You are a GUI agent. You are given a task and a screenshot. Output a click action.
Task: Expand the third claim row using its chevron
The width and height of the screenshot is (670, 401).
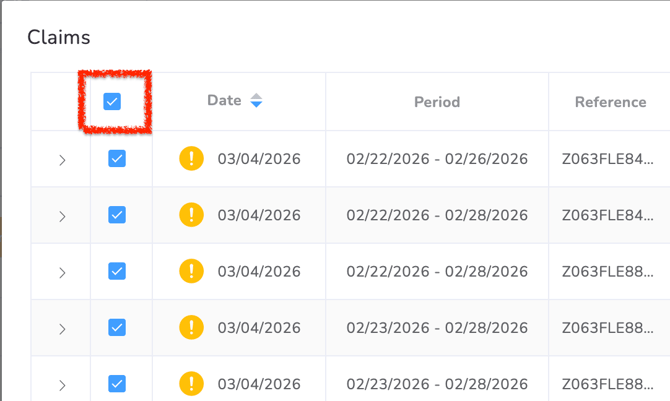(x=62, y=272)
